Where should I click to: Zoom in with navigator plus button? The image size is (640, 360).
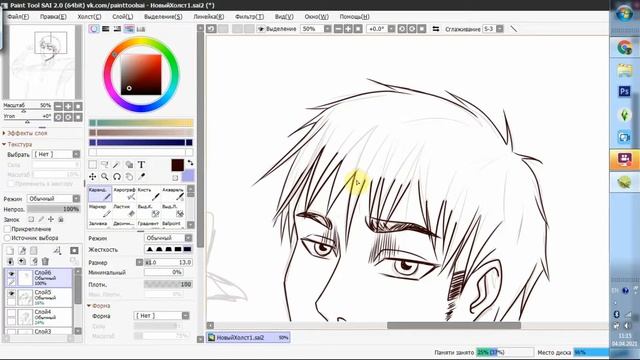pos(68,107)
